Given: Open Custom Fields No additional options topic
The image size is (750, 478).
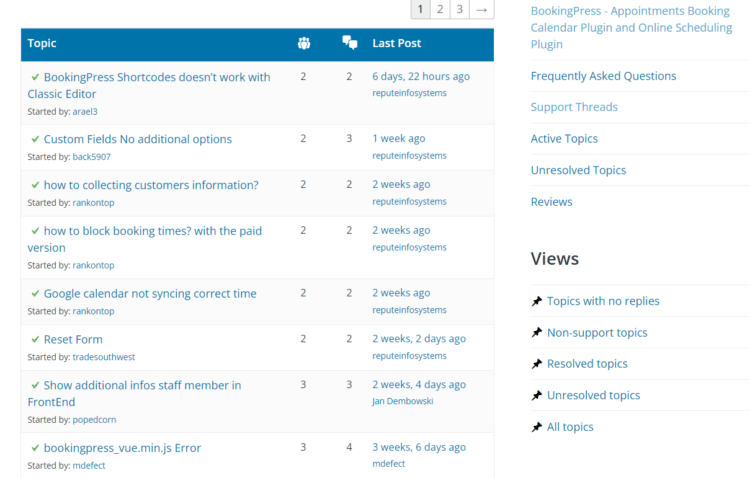Looking at the screenshot, I should [x=138, y=139].
